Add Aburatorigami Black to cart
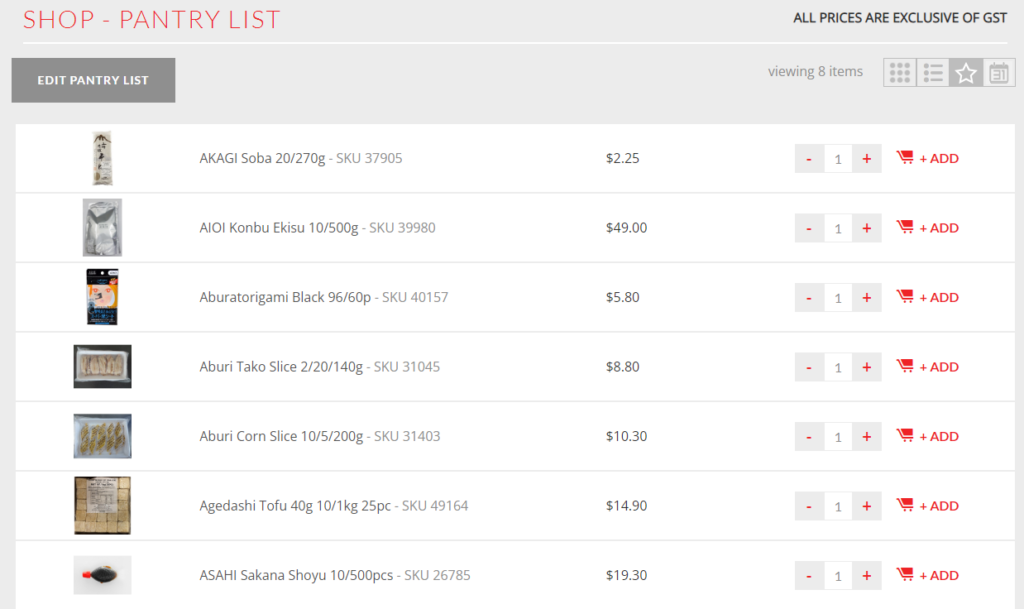This screenshot has width=1024, height=609. tap(927, 297)
